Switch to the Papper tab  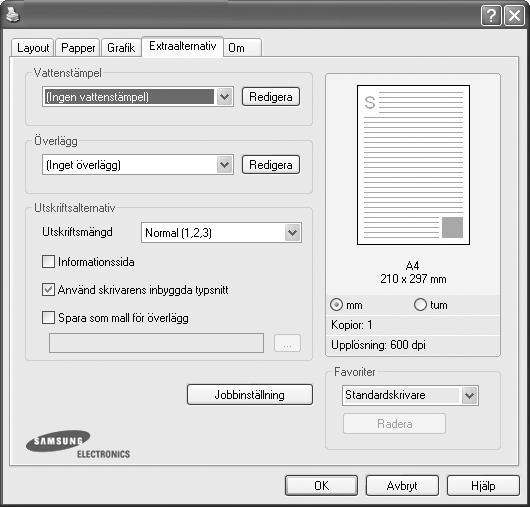click(x=78, y=48)
